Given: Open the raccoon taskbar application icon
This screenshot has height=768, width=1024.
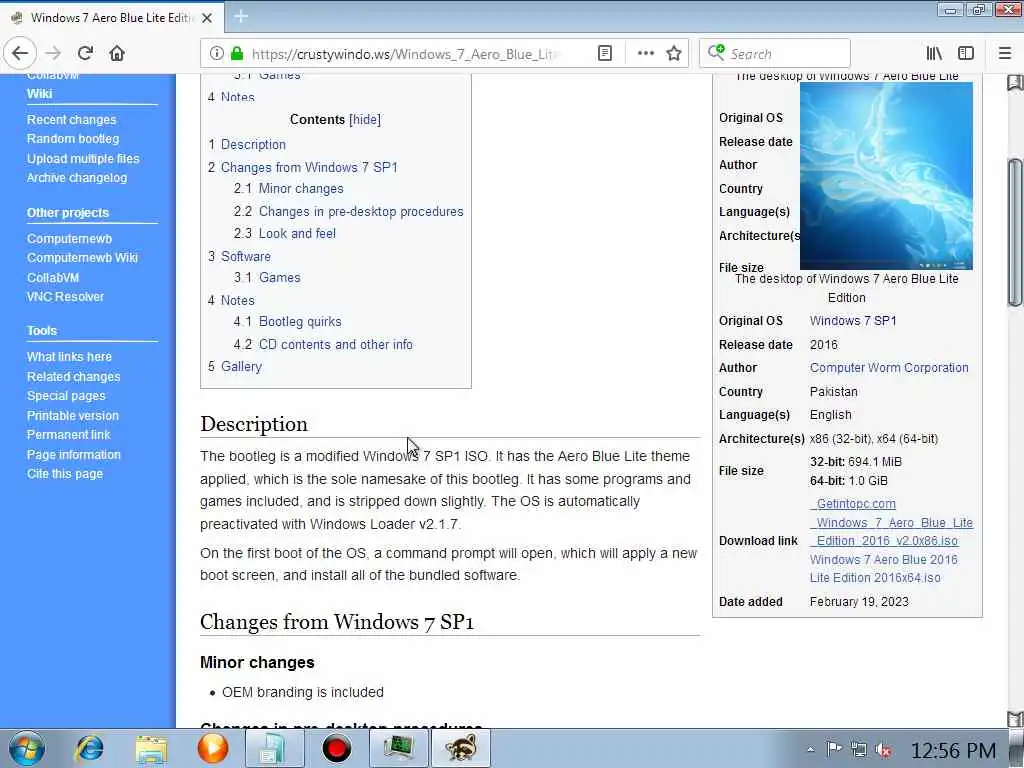Looking at the screenshot, I should [460, 748].
